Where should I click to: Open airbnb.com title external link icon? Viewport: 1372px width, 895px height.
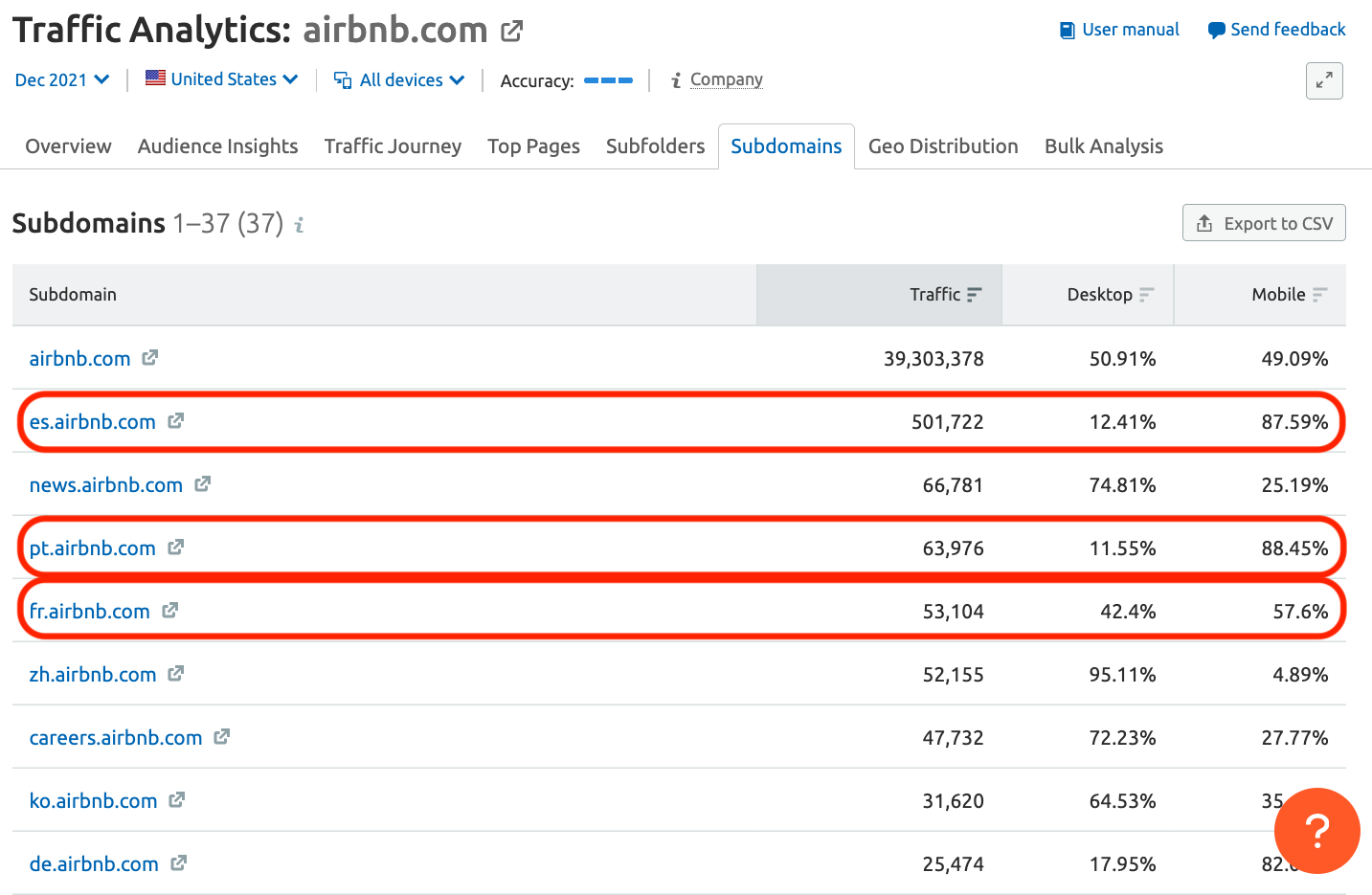click(x=512, y=31)
